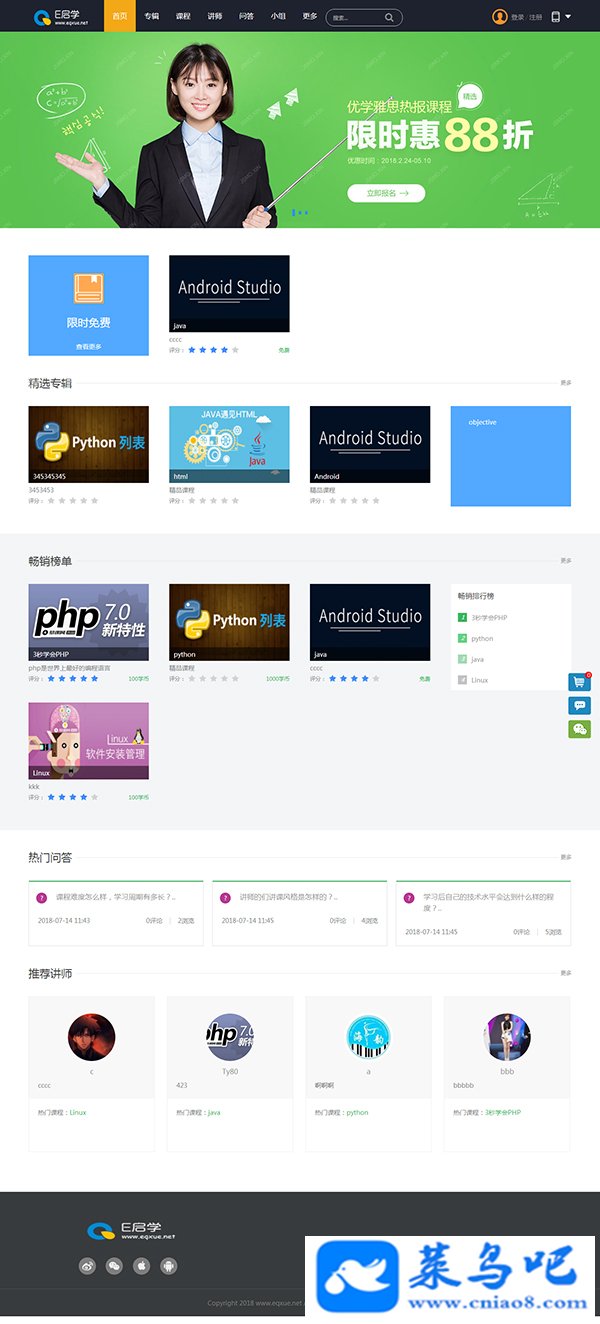Click lecturer bbb avatar
Viewport: 600px width, 1324px height.
(x=507, y=1038)
